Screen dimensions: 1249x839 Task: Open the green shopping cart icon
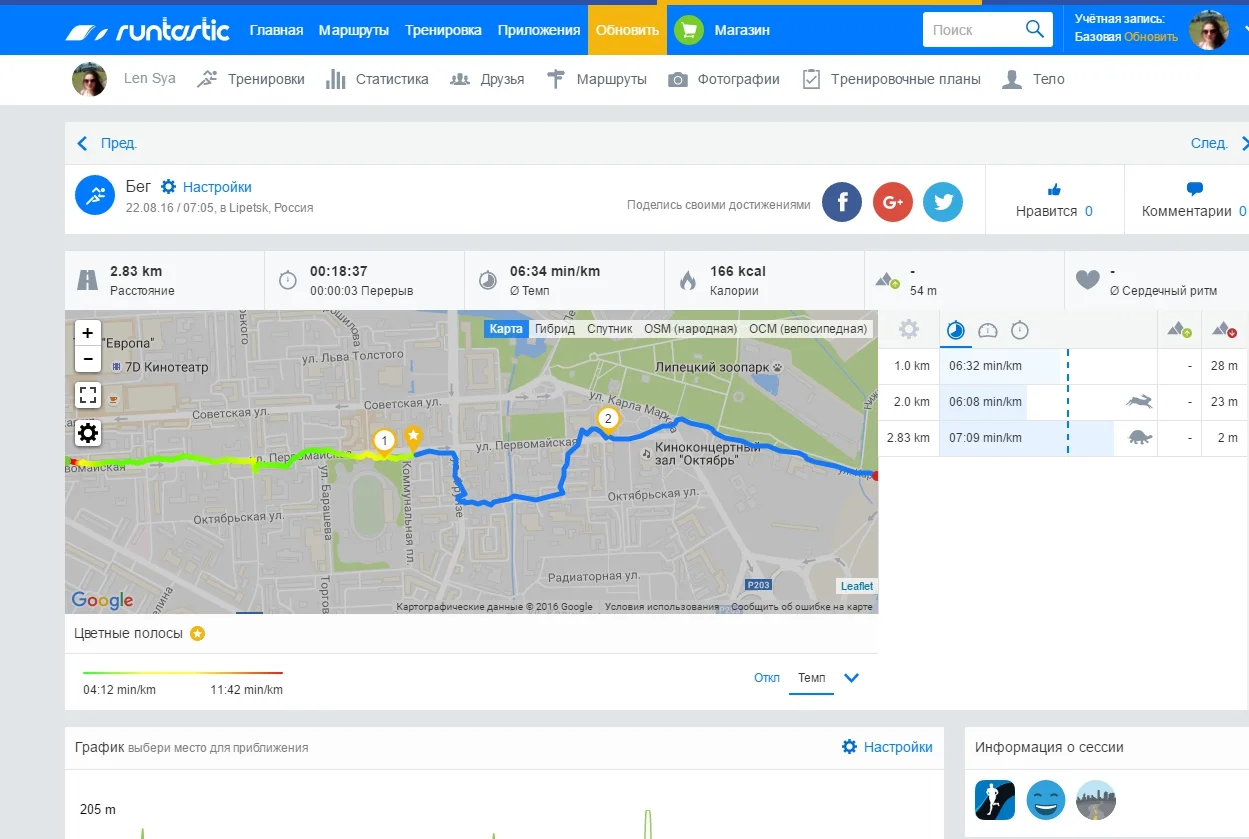click(688, 30)
